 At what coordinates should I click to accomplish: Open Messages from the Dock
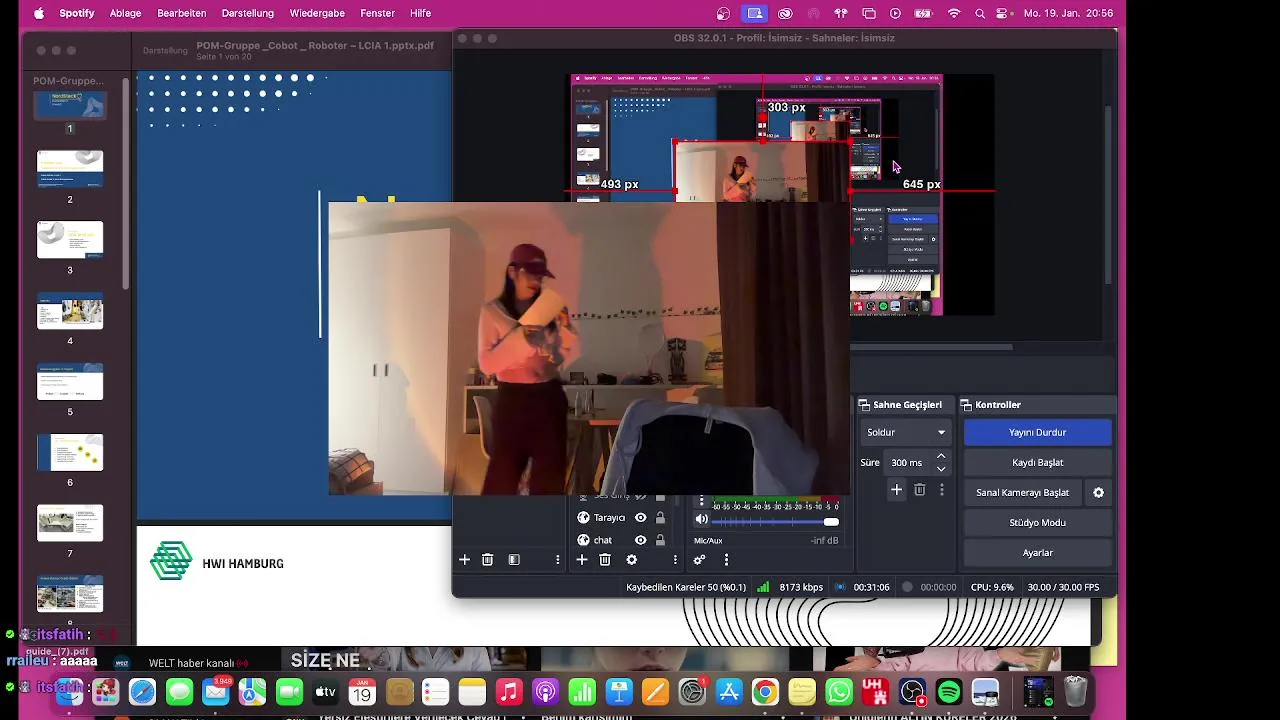179,691
